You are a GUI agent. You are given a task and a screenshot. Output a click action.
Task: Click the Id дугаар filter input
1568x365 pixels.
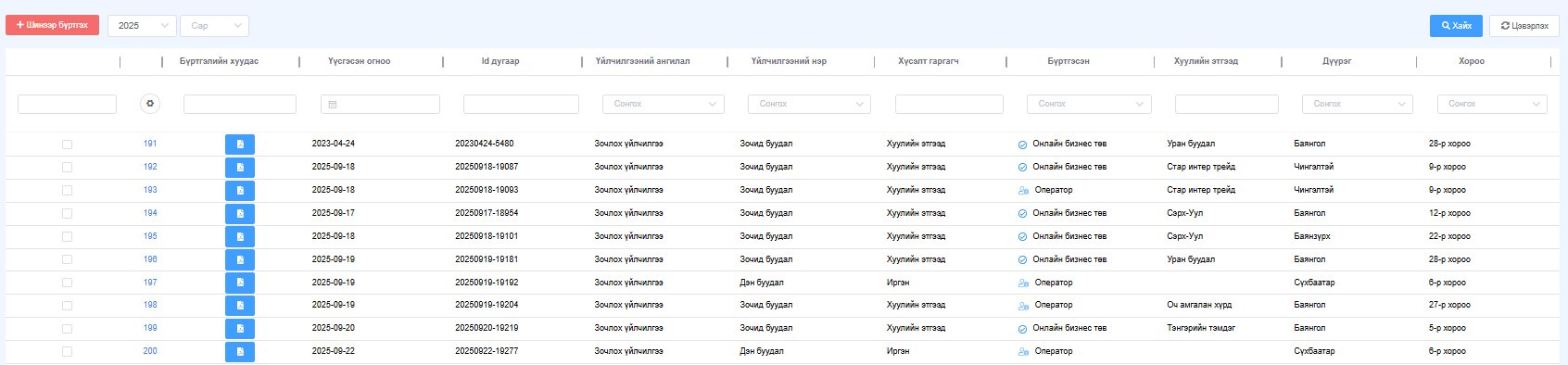pyautogui.click(x=521, y=104)
